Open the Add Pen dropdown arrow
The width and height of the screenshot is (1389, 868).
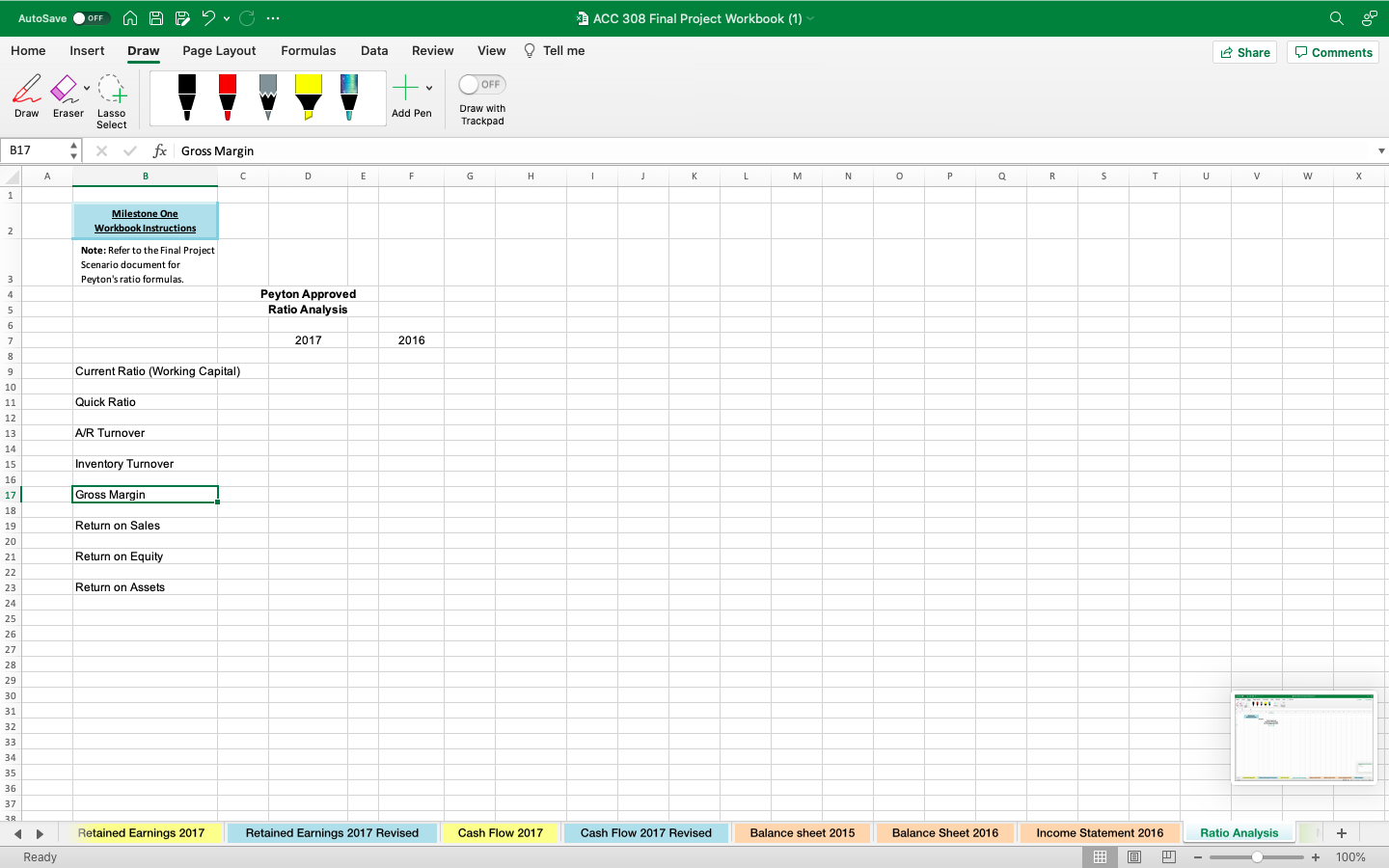(429, 89)
